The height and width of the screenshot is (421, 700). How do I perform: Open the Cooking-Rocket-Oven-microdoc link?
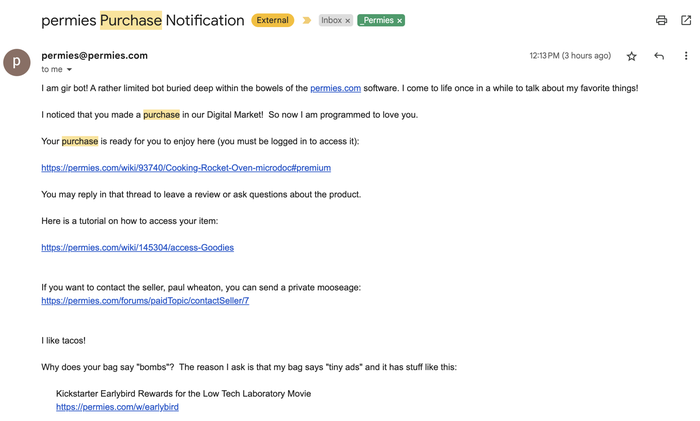tap(186, 168)
